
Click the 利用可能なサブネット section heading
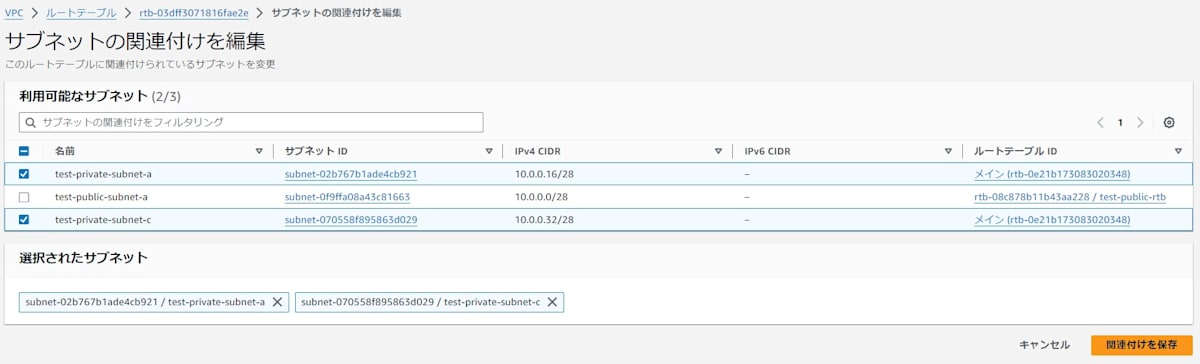[83, 96]
